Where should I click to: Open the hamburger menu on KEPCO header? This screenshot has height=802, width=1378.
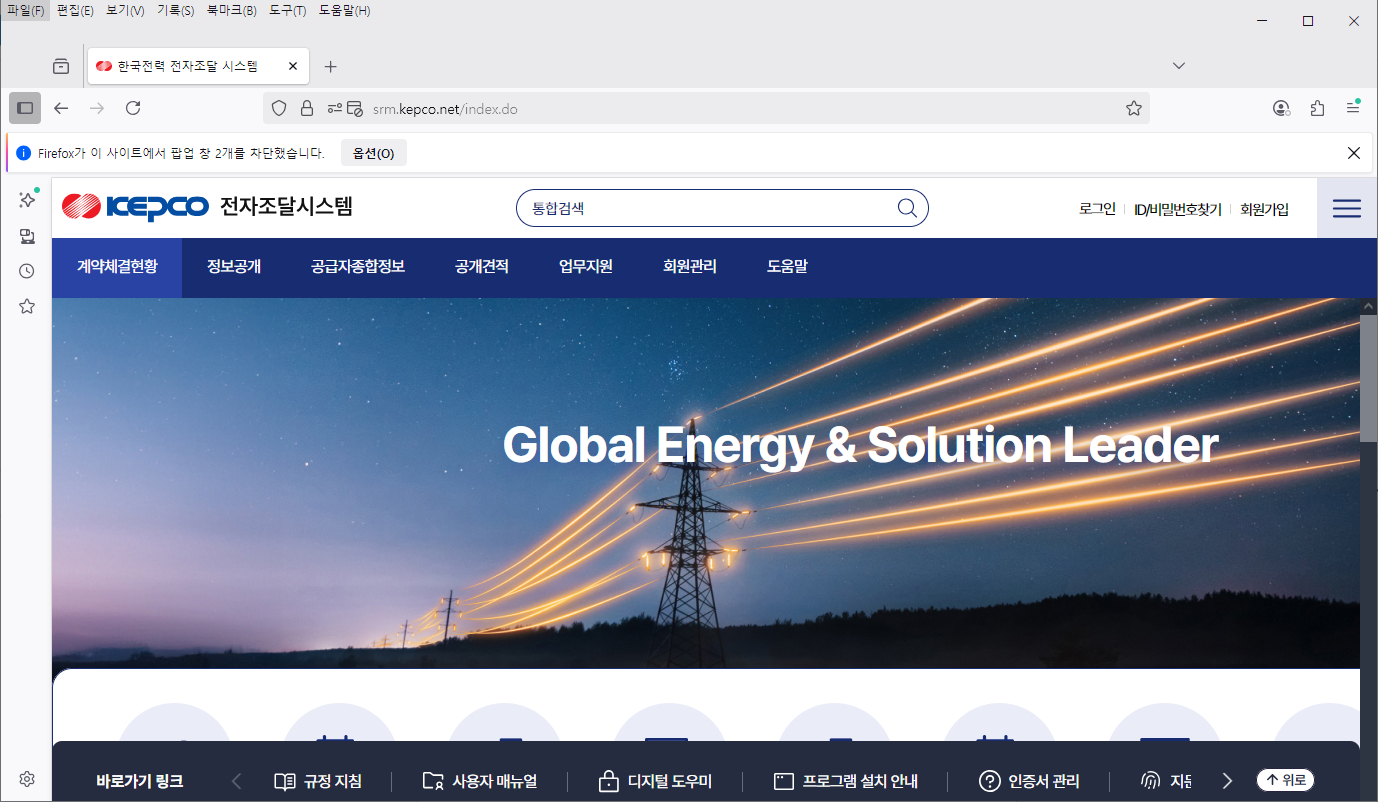[x=1346, y=208]
